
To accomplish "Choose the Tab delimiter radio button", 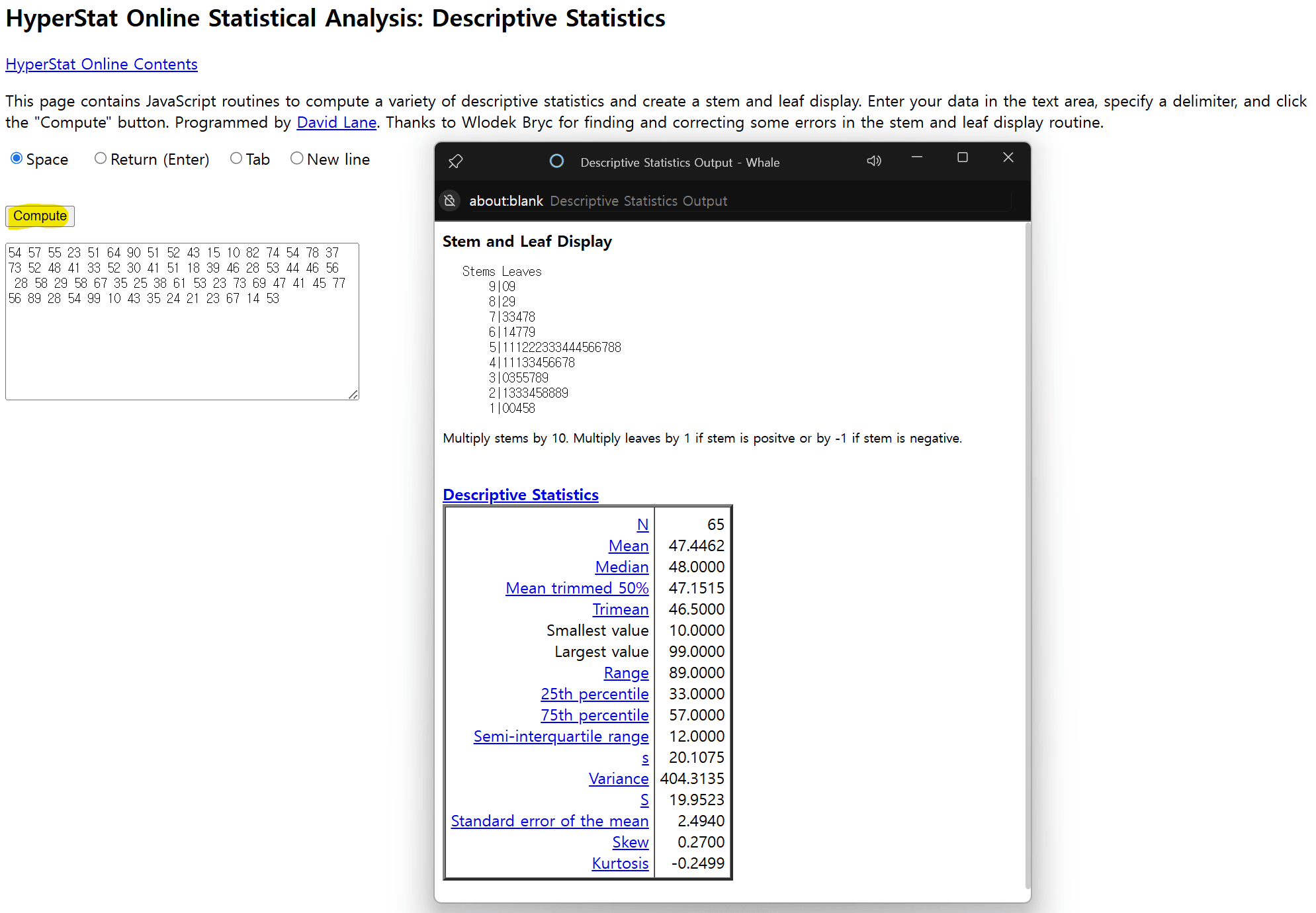I will (x=236, y=159).
